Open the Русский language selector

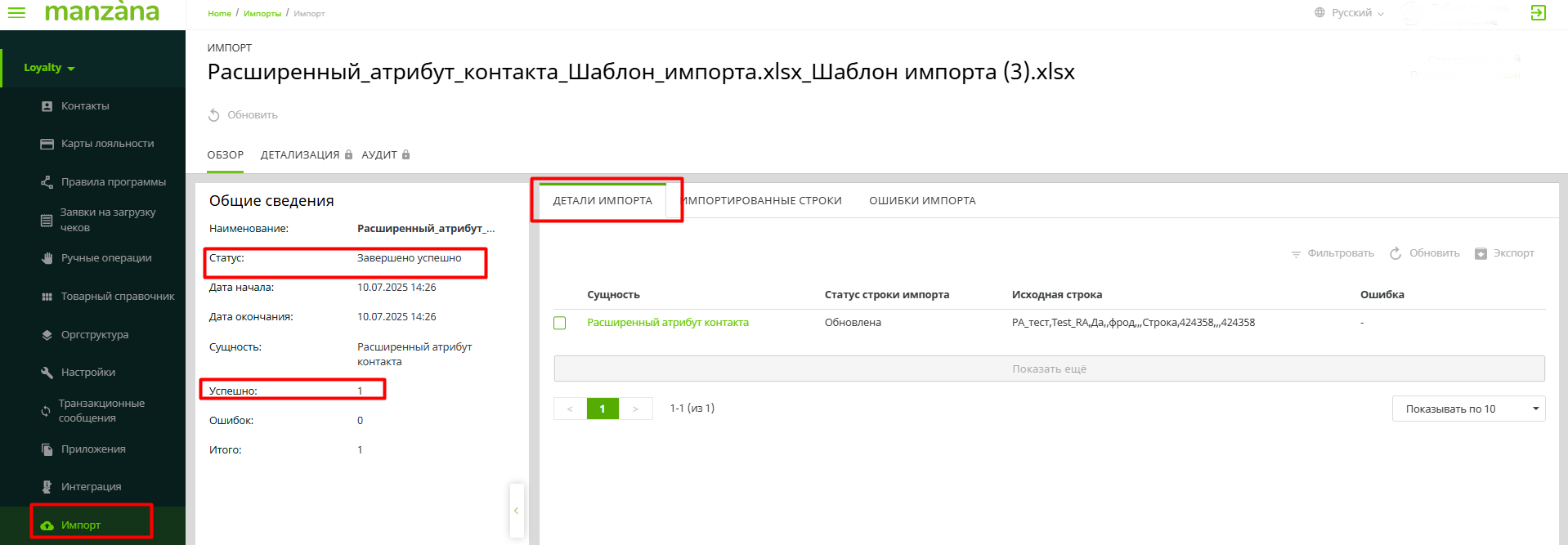1350,13
